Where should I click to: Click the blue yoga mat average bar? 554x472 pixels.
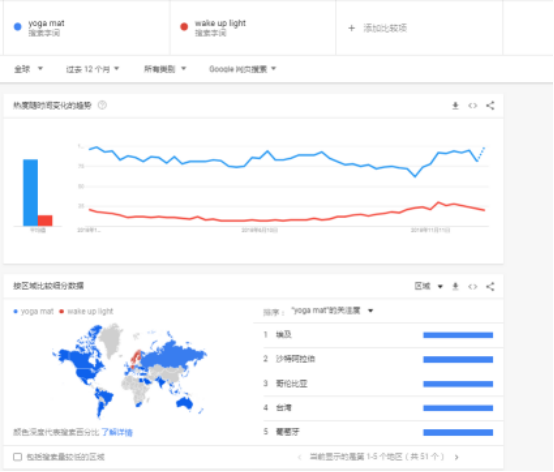[x=30, y=193]
